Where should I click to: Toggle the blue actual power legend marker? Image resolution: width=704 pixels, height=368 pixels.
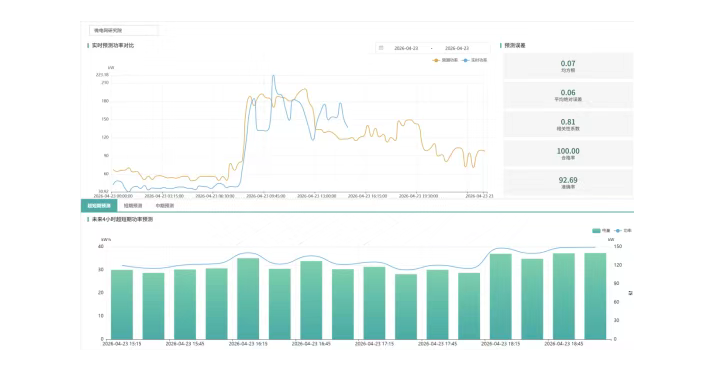[466, 60]
